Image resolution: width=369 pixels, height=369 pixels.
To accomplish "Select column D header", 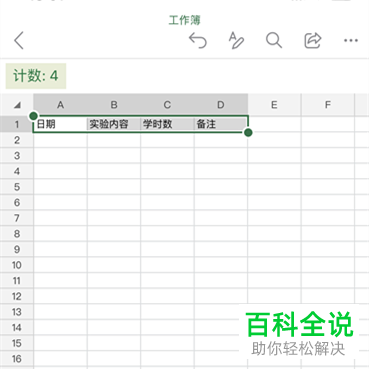I will click(221, 105).
